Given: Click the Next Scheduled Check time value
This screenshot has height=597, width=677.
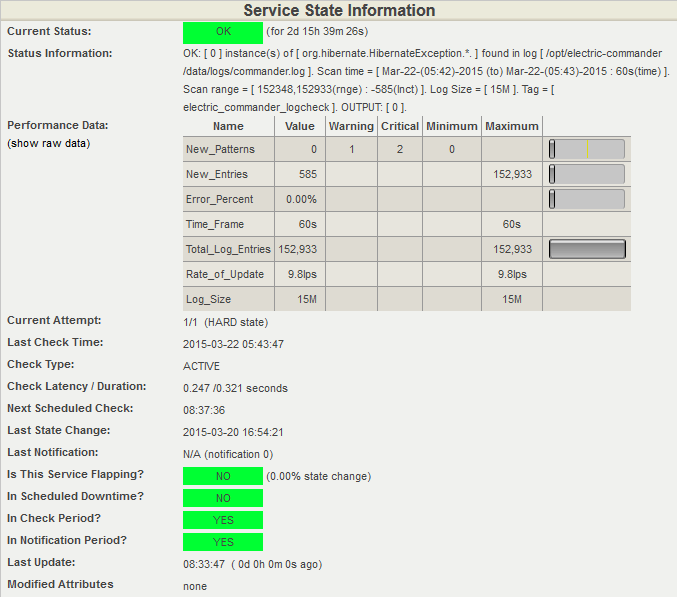Looking at the screenshot, I should [203, 410].
